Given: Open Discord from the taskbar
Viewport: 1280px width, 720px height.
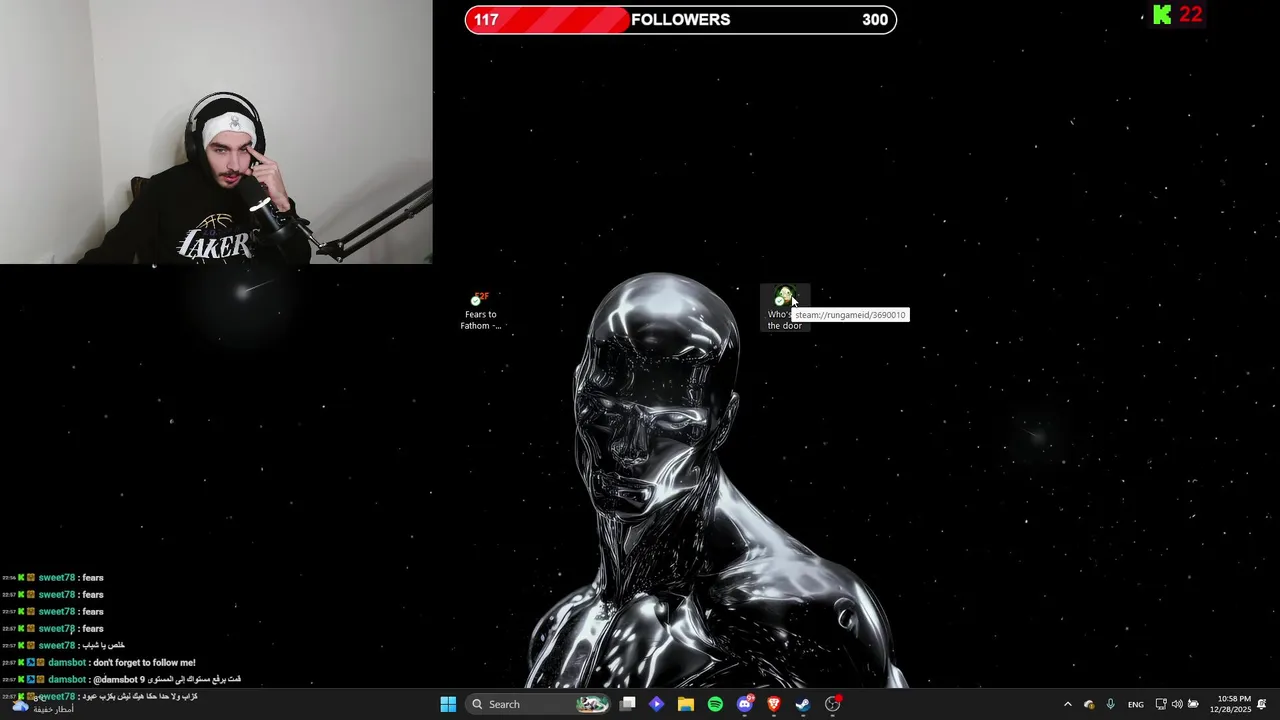Looking at the screenshot, I should pos(745,704).
